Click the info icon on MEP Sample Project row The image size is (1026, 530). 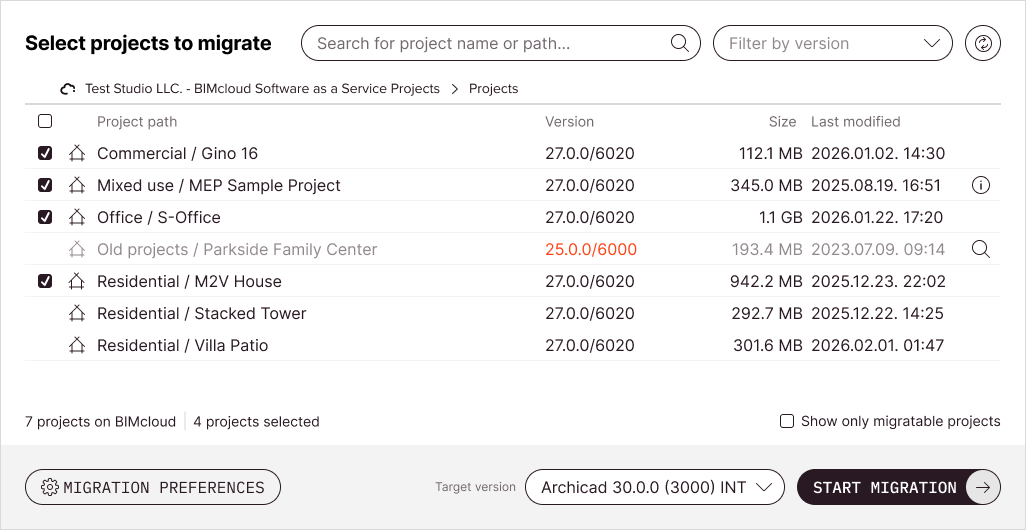980,185
